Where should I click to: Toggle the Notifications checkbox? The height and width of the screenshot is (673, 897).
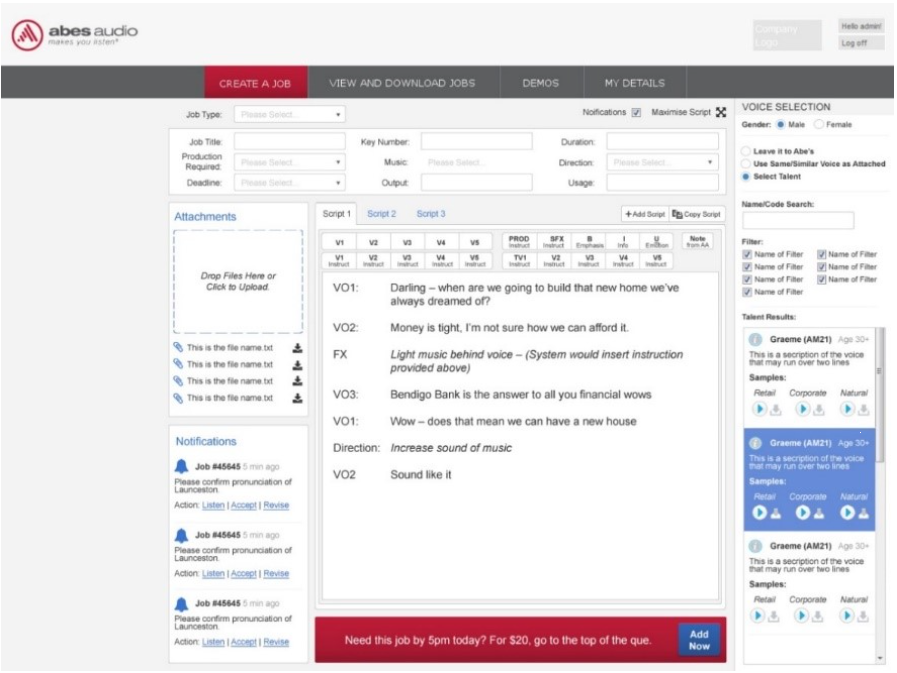coord(636,113)
